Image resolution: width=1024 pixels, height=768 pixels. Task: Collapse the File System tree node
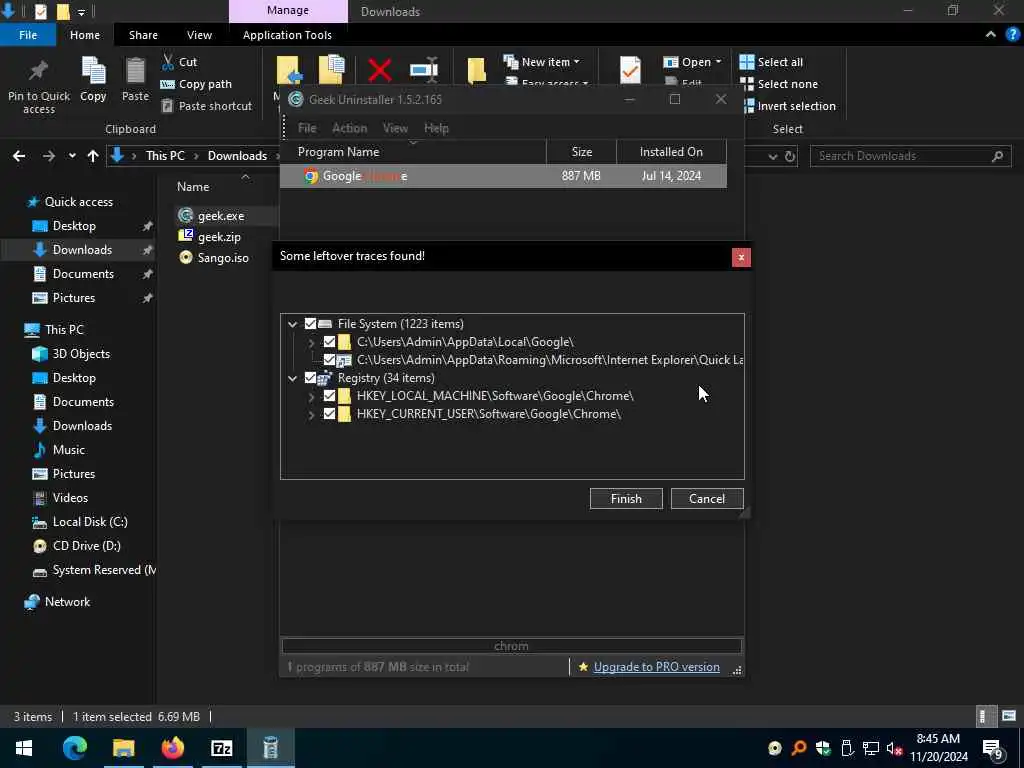(x=293, y=324)
